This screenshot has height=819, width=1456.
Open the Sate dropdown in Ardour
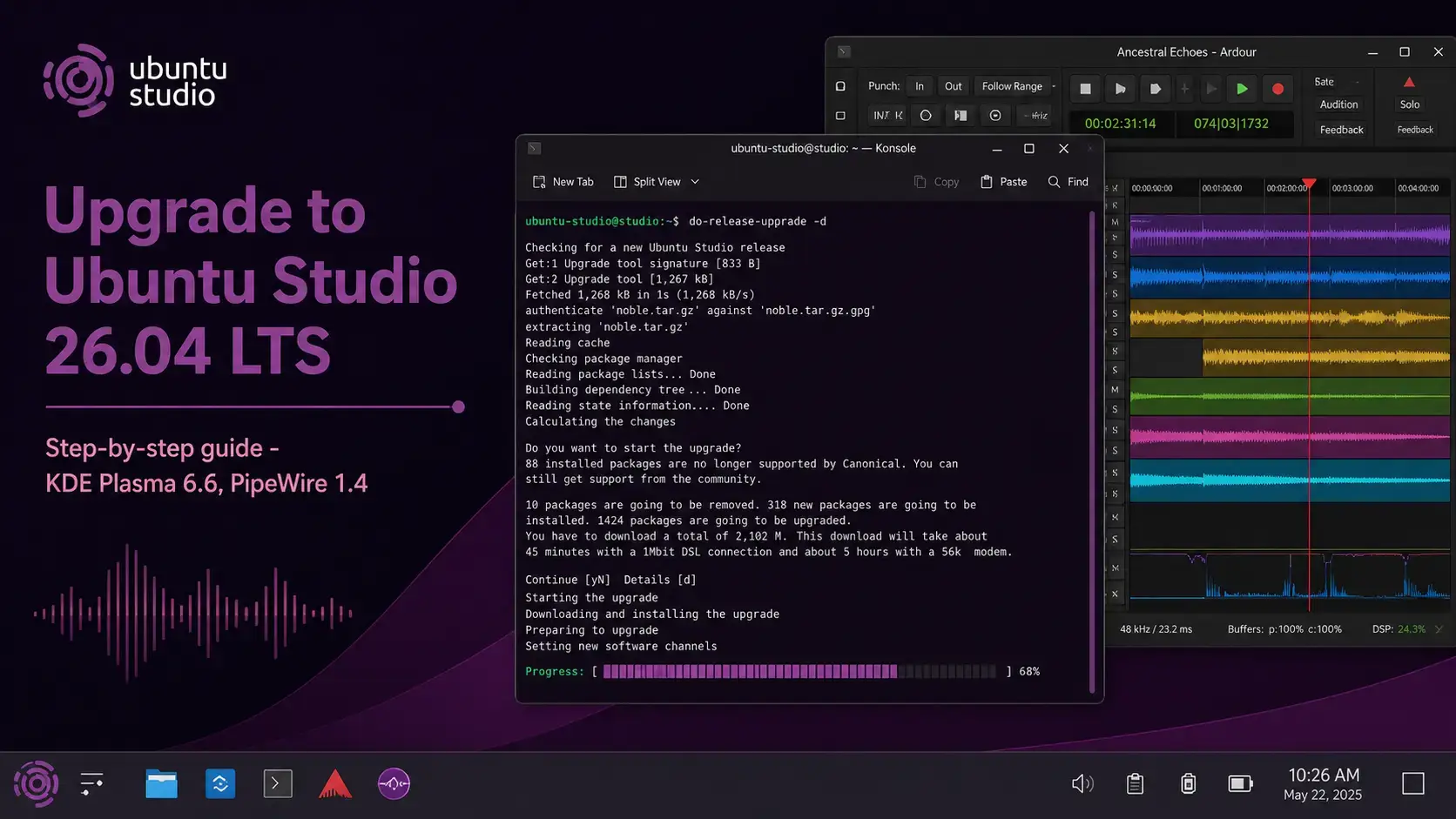1338,82
